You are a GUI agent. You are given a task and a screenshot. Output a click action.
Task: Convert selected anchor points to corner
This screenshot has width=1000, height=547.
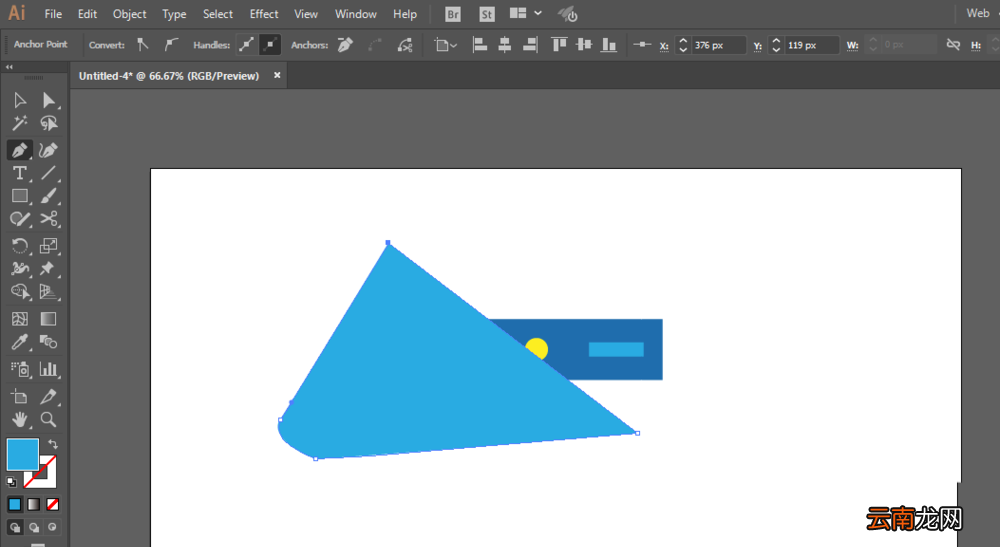pyautogui.click(x=143, y=45)
